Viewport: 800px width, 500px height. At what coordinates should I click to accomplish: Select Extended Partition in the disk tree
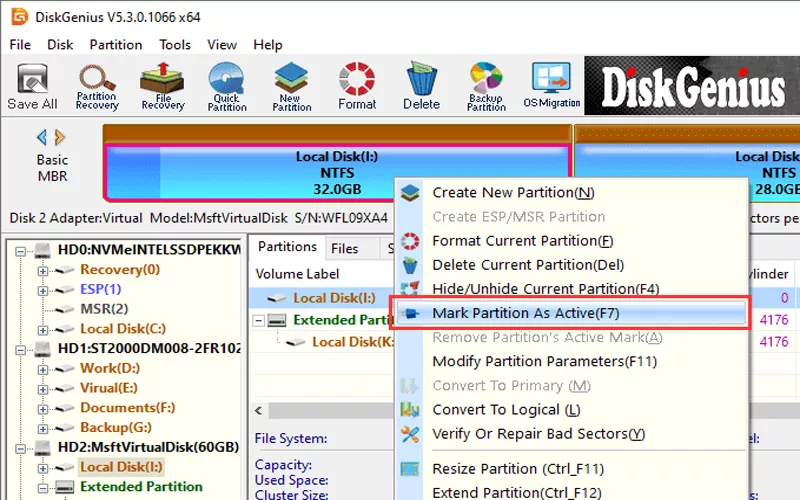141,487
